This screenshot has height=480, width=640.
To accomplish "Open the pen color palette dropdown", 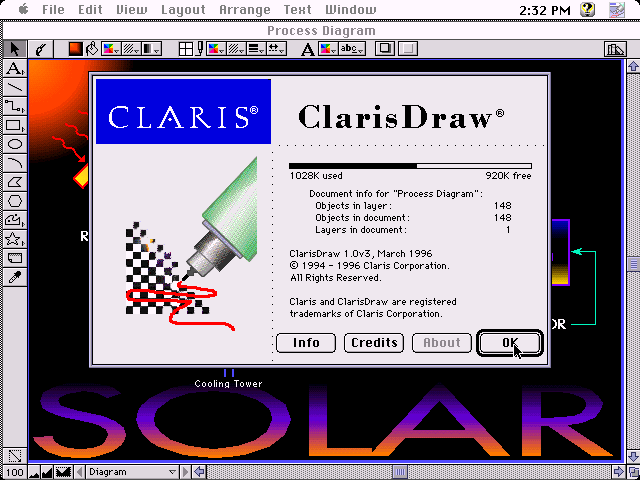I will point(216,49).
